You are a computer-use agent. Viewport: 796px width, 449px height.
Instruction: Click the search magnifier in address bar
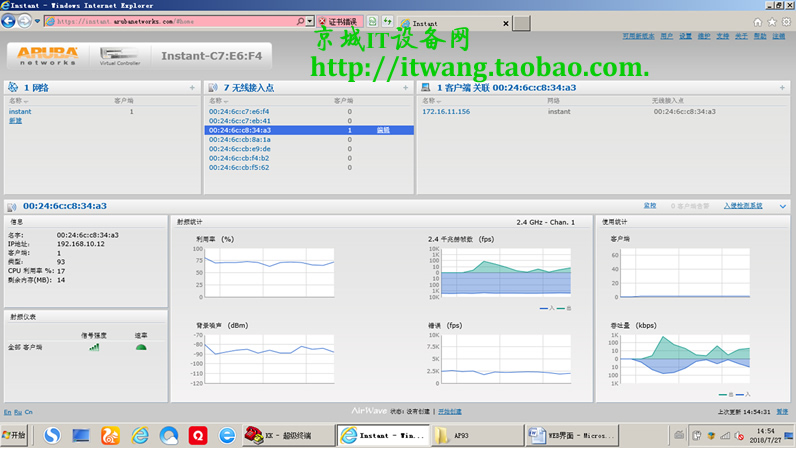click(x=300, y=21)
